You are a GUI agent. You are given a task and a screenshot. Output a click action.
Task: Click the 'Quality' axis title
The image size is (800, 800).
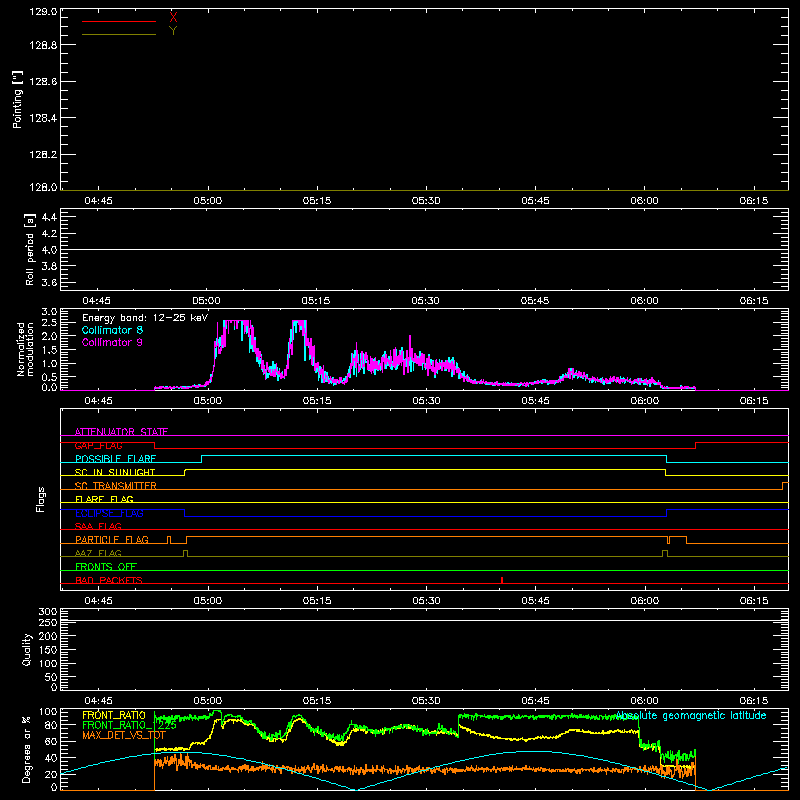click(x=27, y=649)
